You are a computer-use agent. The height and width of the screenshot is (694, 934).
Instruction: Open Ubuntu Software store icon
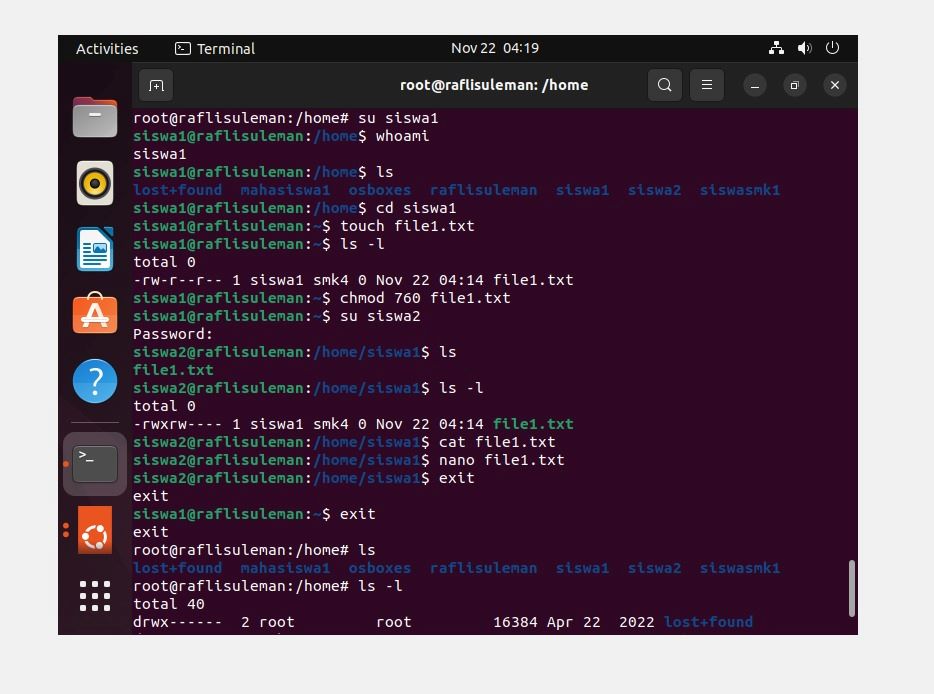[x=95, y=313]
